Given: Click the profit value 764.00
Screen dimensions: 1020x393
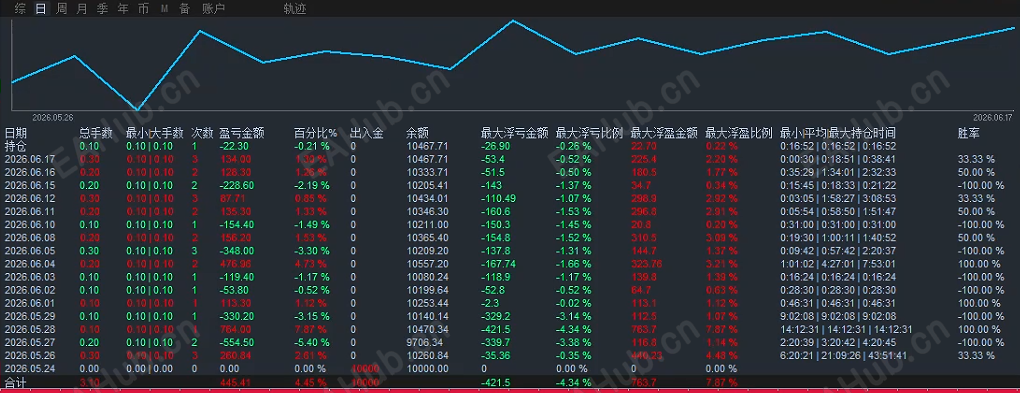Looking at the screenshot, I should click(235, 329).
